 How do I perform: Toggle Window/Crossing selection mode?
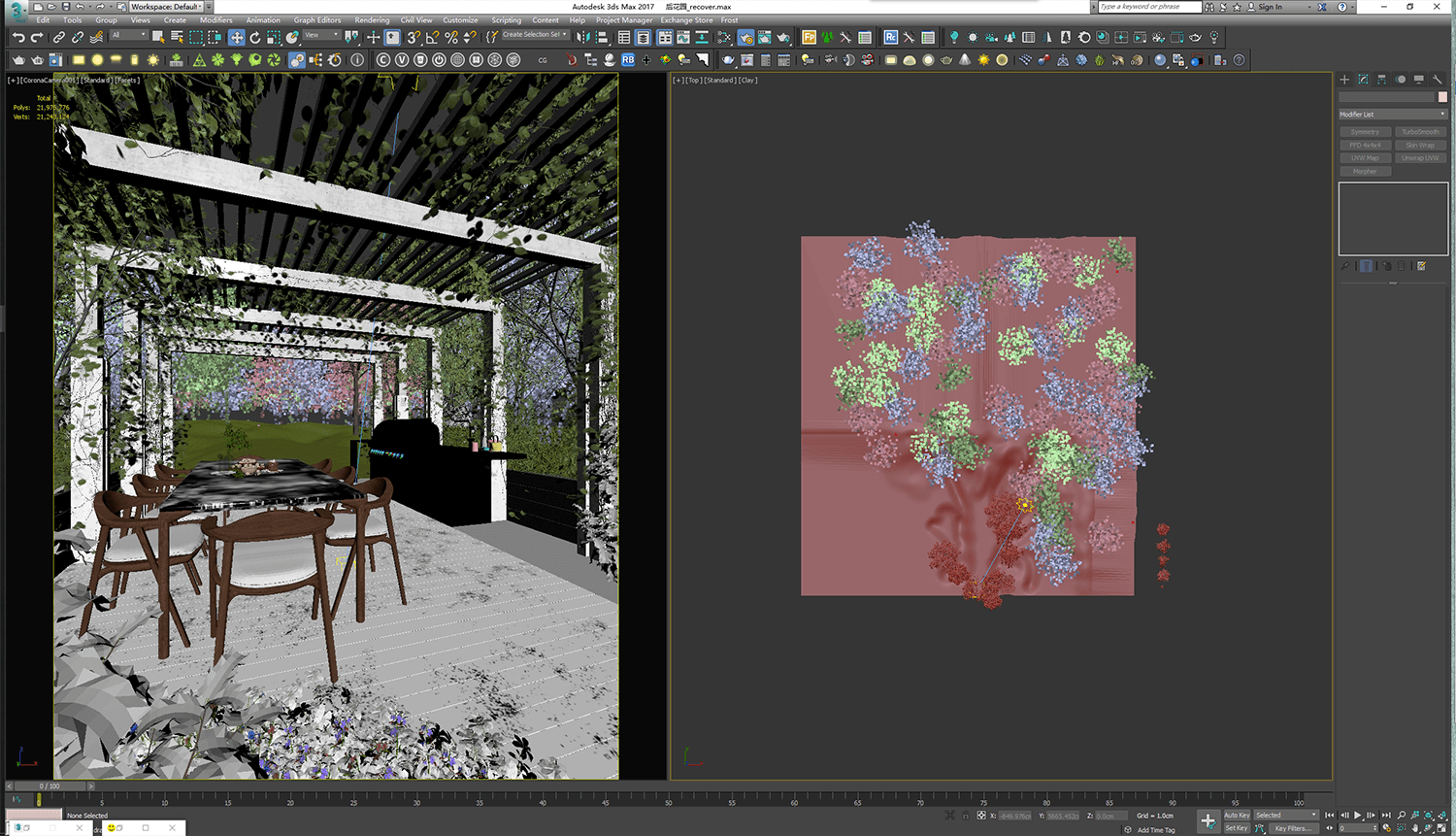(214, 37)
